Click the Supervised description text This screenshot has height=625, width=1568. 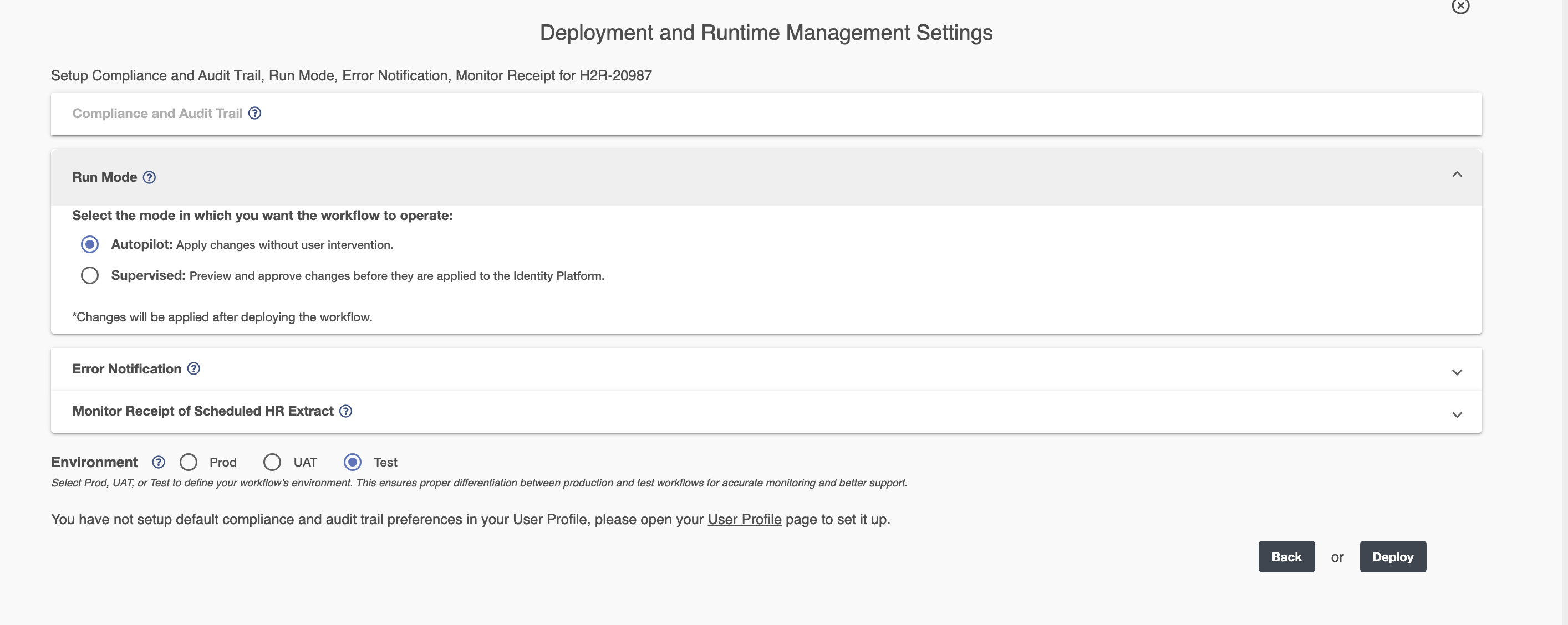tap(397, 276)
